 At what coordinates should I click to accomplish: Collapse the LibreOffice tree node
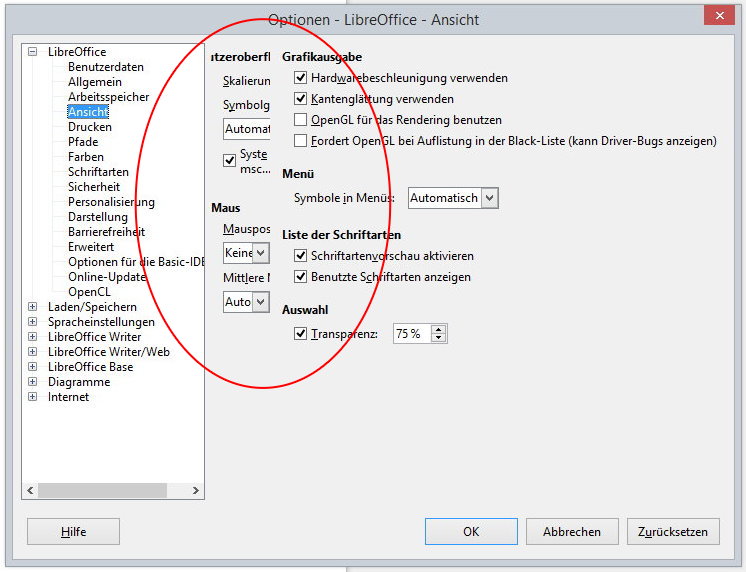click(32, 51)
